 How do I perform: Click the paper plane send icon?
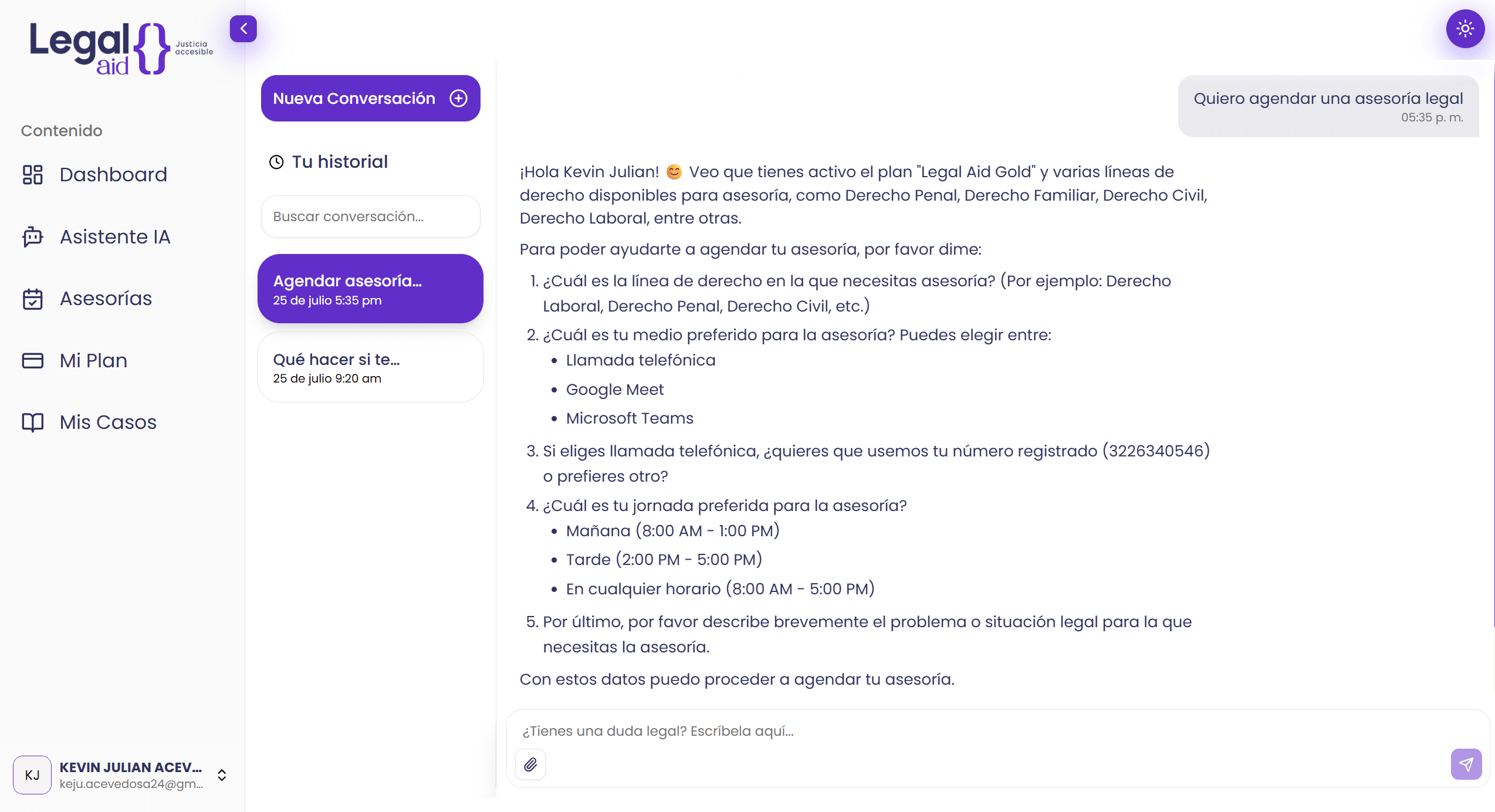(1466, 764)
